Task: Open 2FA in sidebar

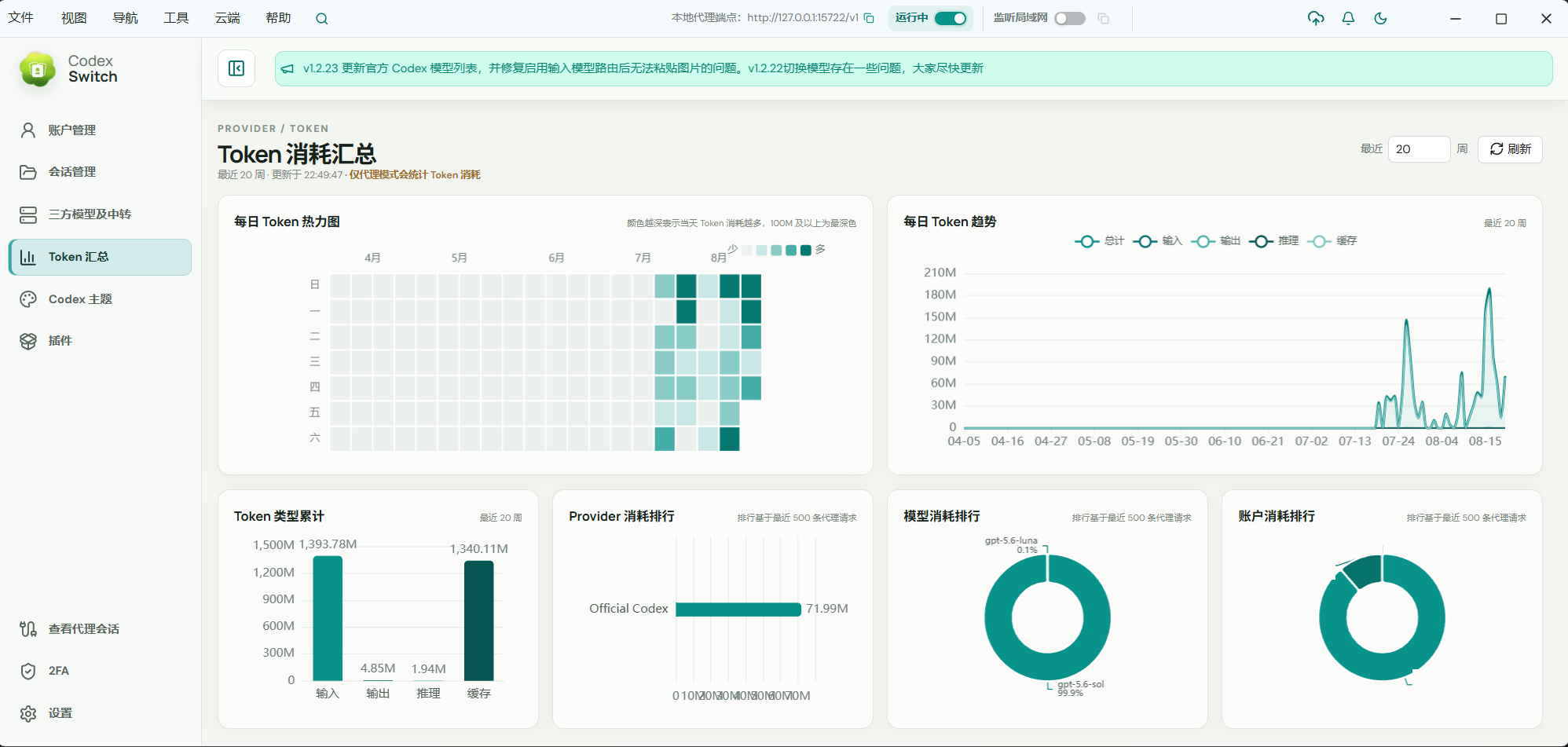Action: (x=100, y=671)
